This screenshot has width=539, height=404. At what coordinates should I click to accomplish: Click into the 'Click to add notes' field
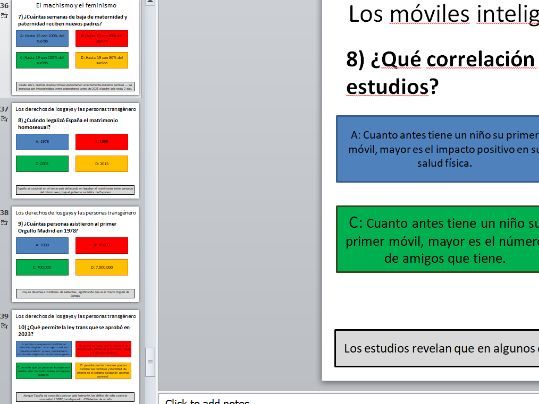pos(349,399)
